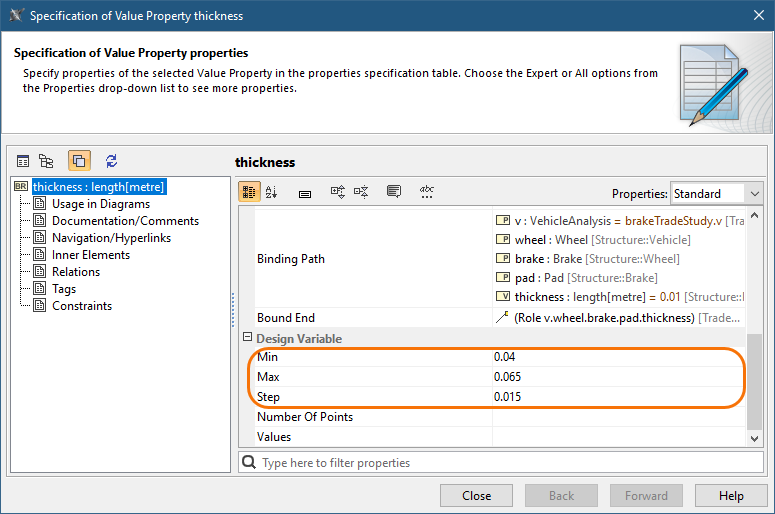Click the expand all nodes icon
This screenshot has height=514, width=775.
click(338, 192)
